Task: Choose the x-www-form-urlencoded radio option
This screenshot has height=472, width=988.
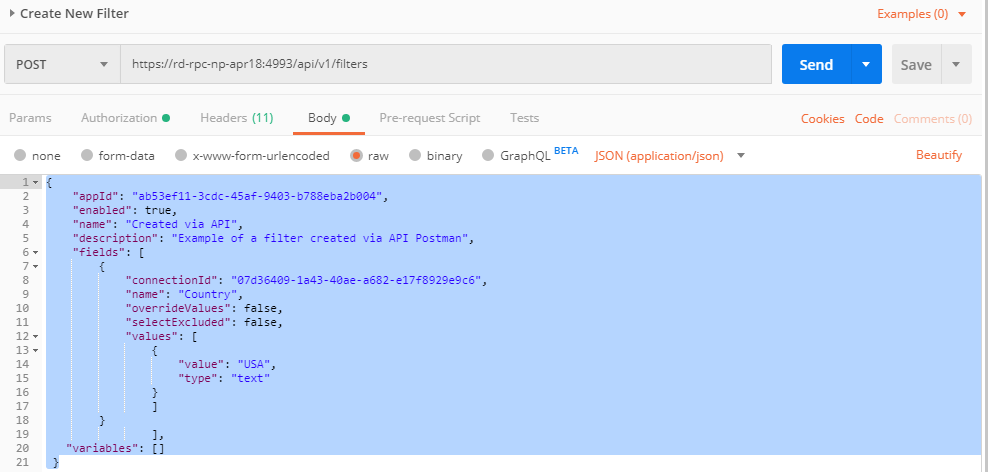Action: click(x=181, y=156)
